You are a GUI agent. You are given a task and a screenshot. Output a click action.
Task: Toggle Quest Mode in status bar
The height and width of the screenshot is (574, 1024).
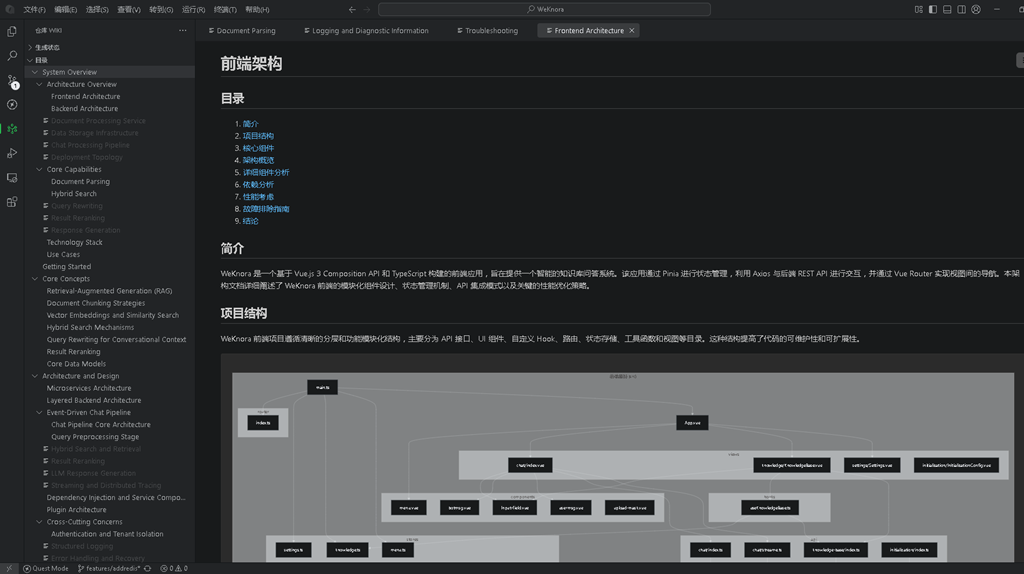coord(46,568)
